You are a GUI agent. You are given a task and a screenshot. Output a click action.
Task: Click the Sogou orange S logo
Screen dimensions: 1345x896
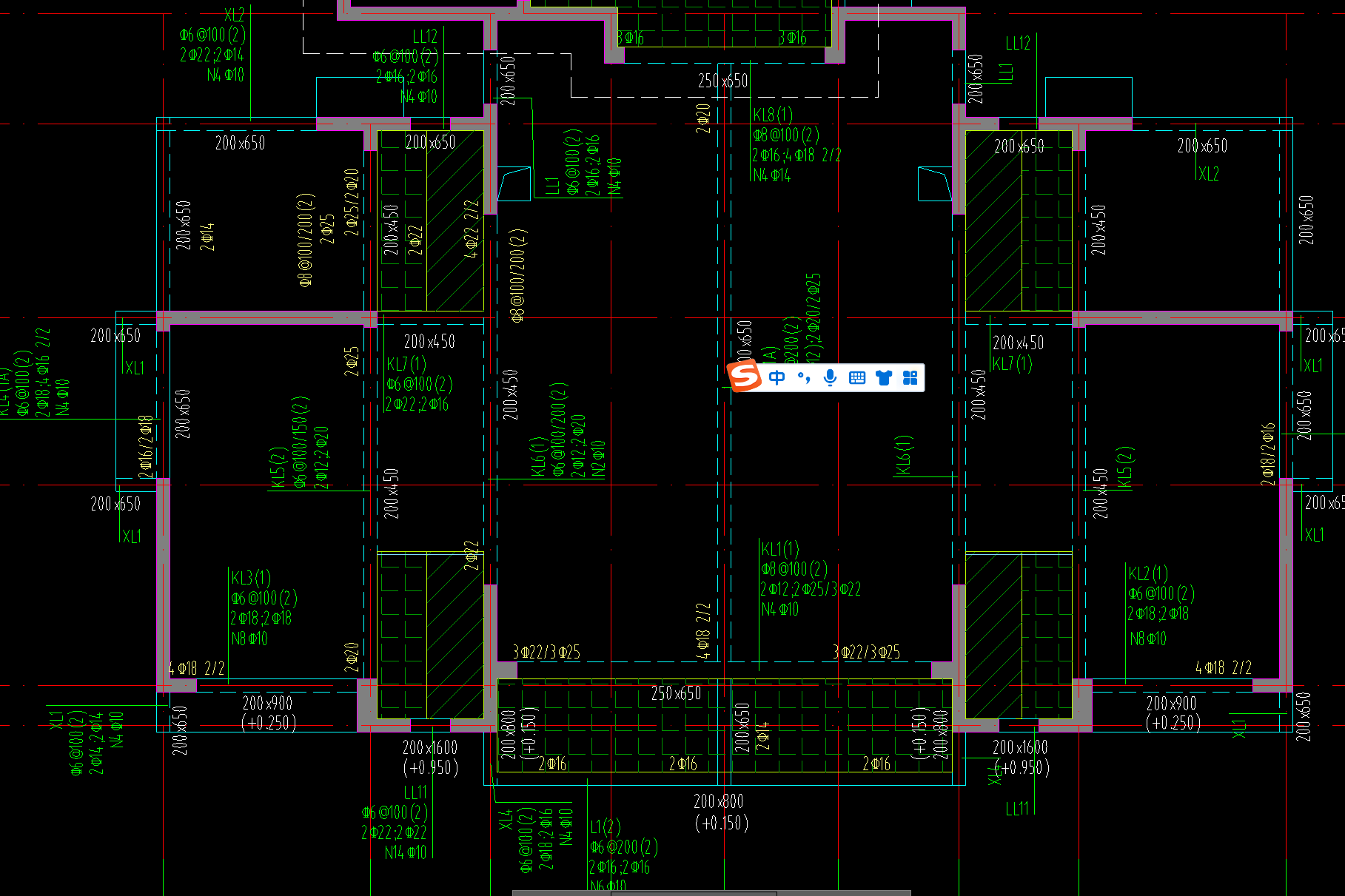point(745,376)
